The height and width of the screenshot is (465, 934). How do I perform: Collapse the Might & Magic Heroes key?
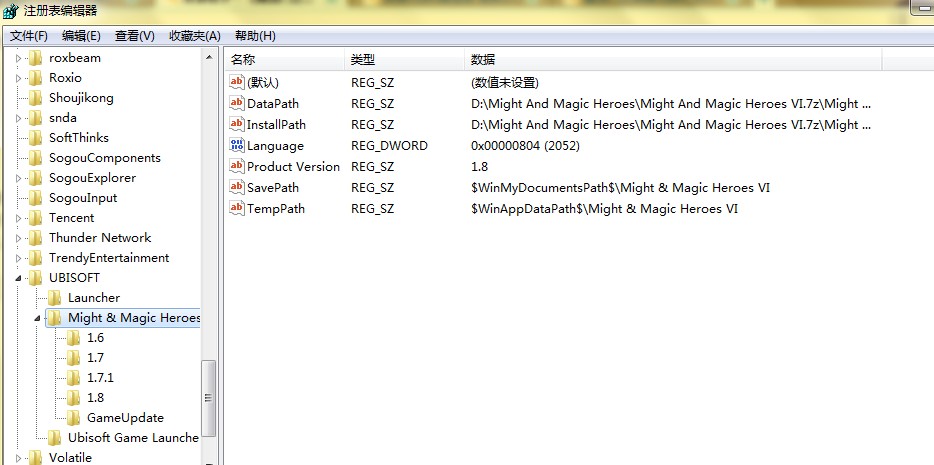pyautogui.click(x=38, y=319)
